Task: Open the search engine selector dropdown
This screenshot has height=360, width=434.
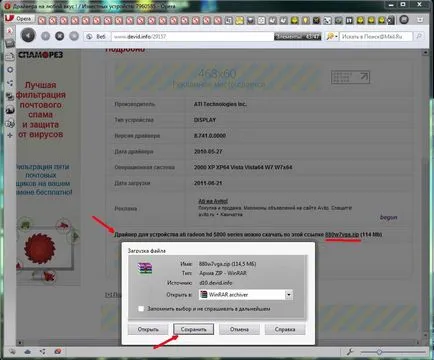Action: [x=332, y=36]
